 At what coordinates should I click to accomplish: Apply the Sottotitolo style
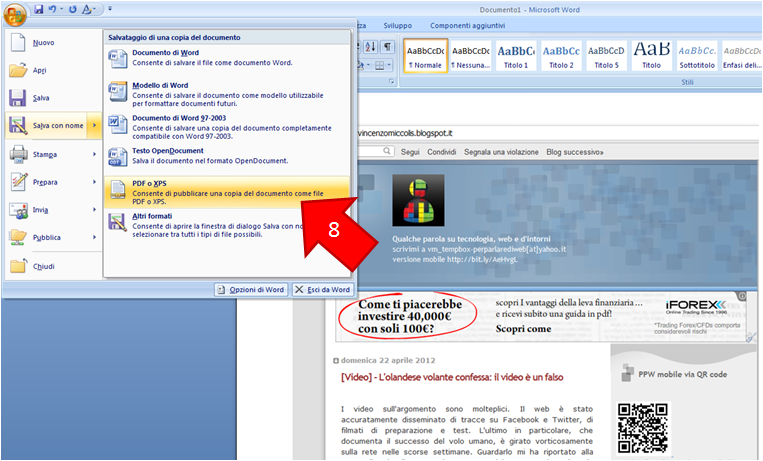tap(697, 56)
